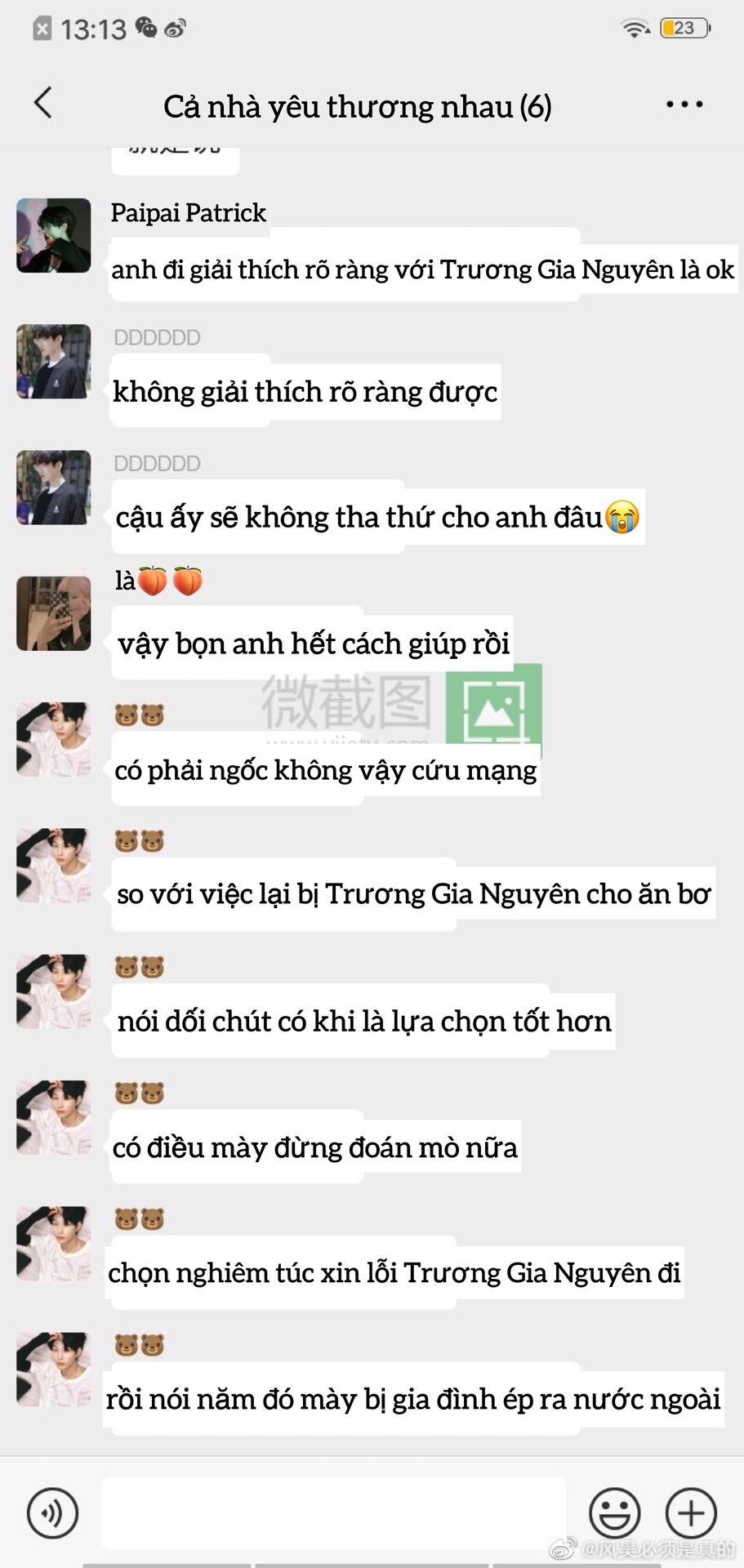
Task: Tap the WeChat notification icon in status bar
Action: [146, 28]
